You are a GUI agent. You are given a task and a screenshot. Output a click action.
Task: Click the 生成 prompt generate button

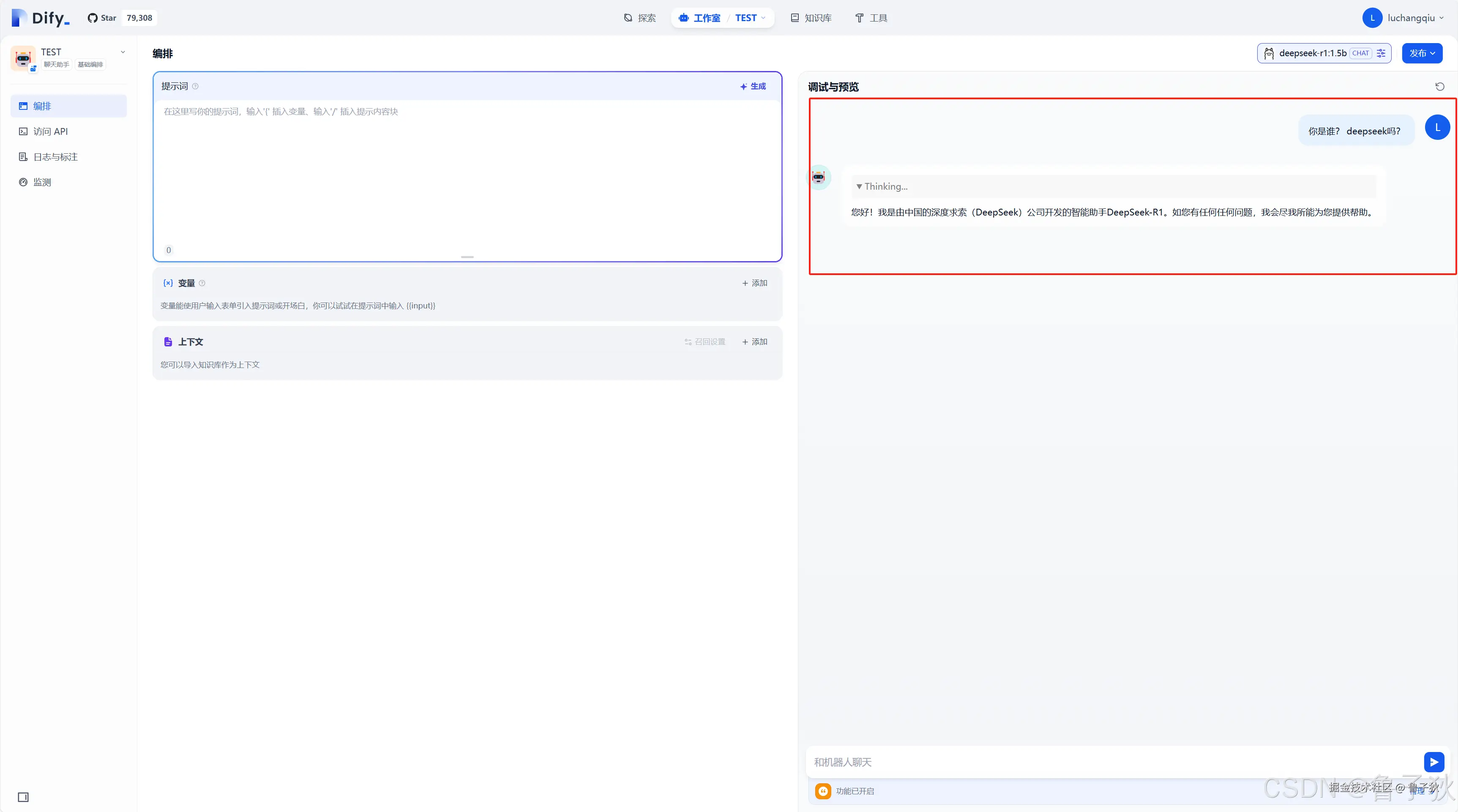[753, 87]
